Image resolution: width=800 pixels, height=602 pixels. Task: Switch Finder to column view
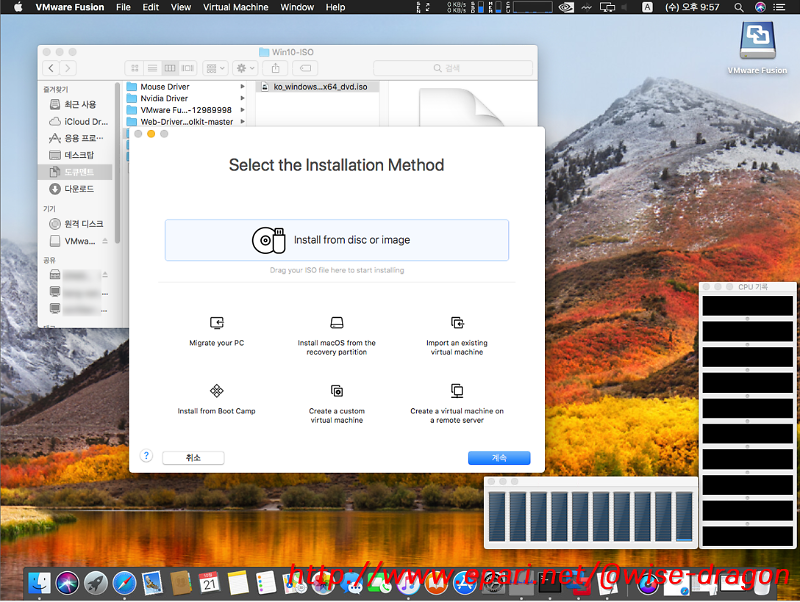[x=170, y=68]
